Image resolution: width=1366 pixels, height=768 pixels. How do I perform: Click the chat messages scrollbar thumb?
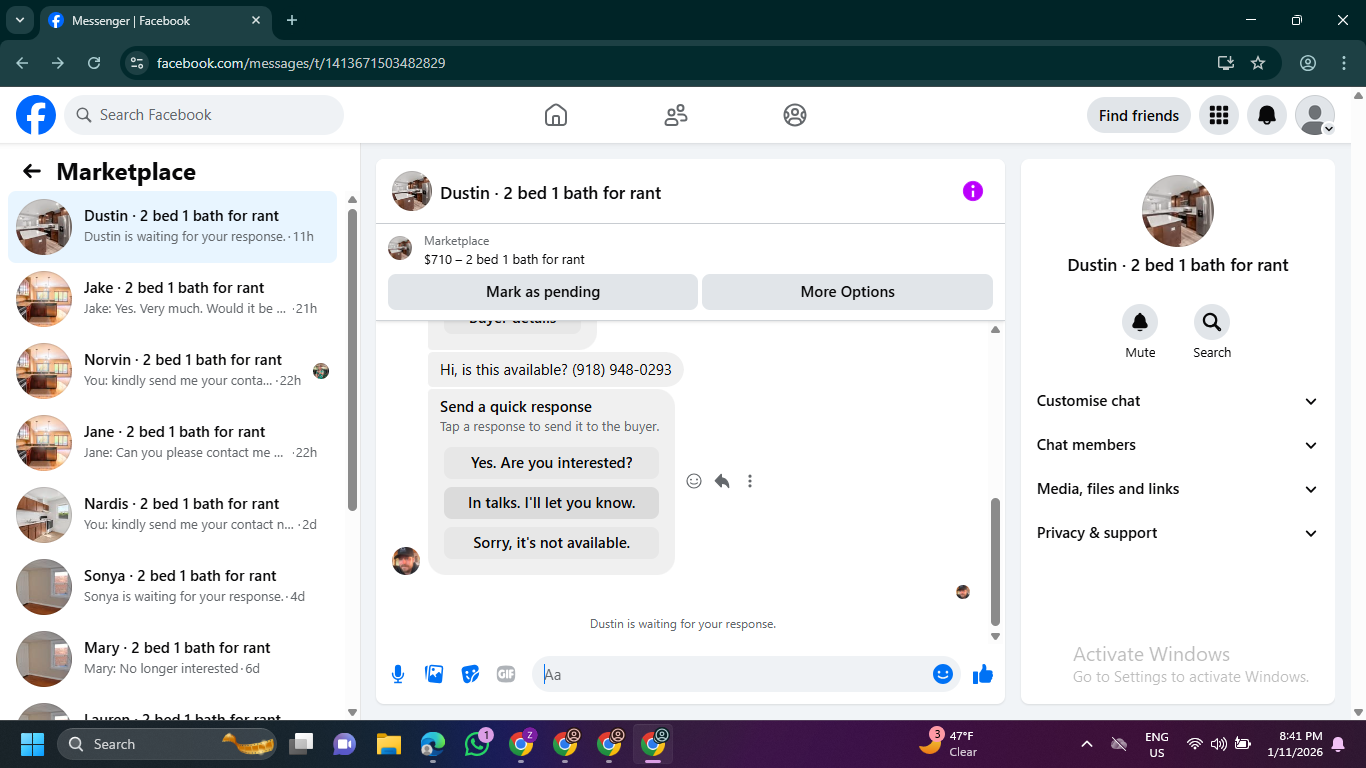coord(995,562)
